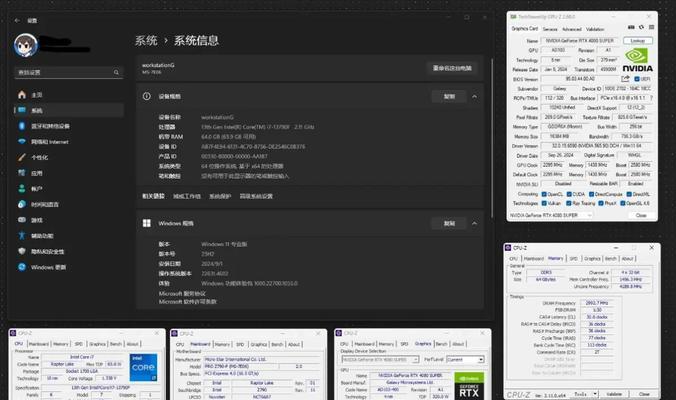Open 时间和语言 time and language icon

[x=22, y=204]
